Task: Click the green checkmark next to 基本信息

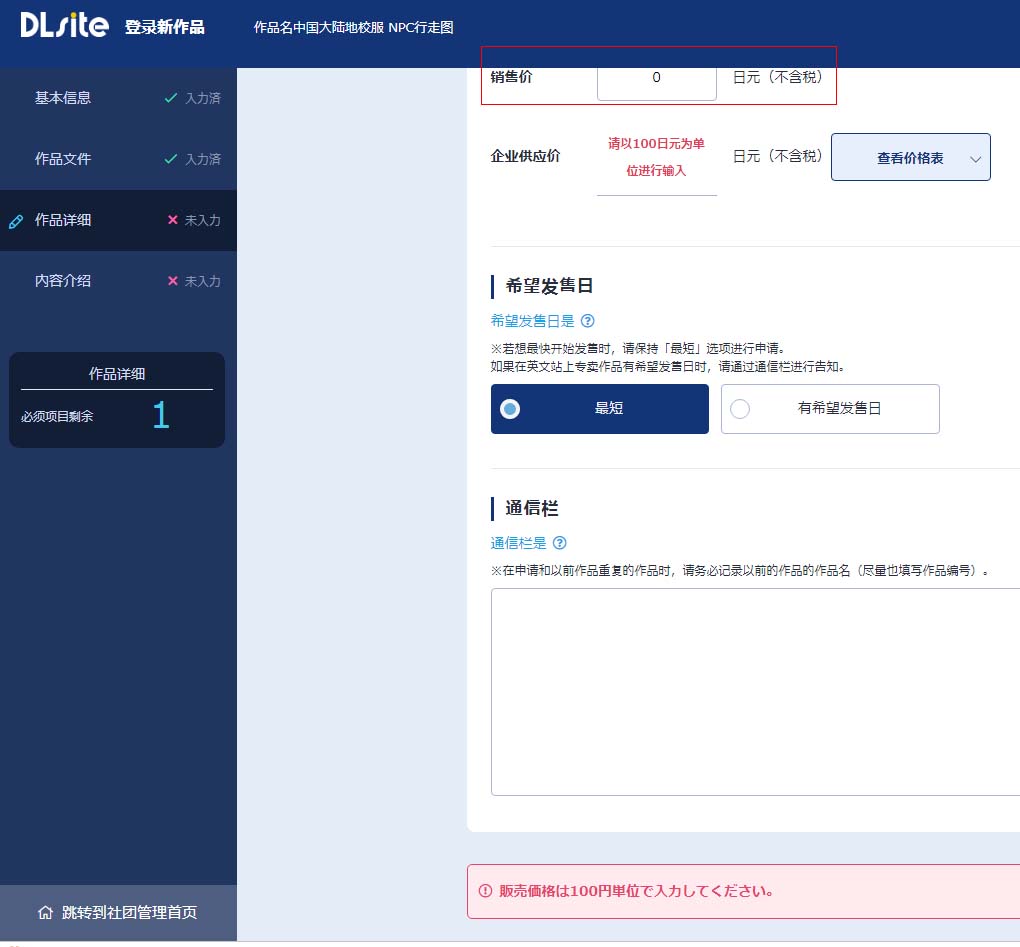Action: click(170, 98)
